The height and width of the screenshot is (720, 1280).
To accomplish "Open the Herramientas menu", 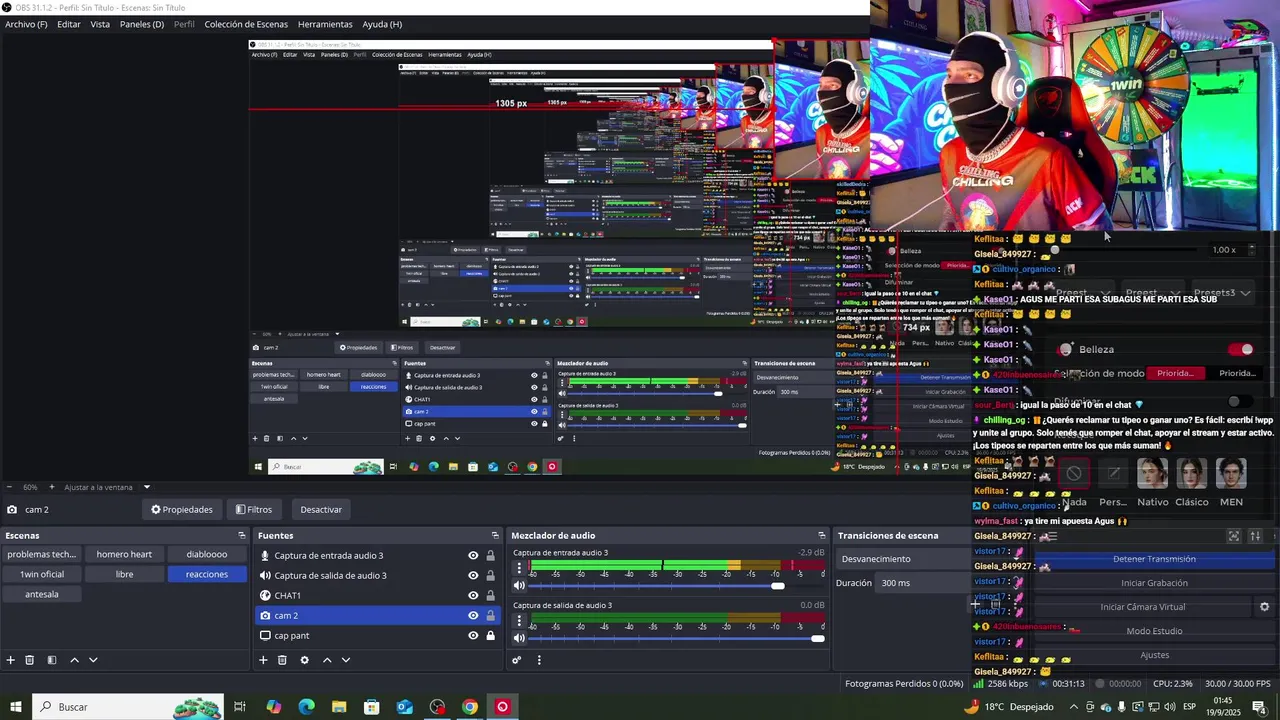I will [x=325, y=24].
